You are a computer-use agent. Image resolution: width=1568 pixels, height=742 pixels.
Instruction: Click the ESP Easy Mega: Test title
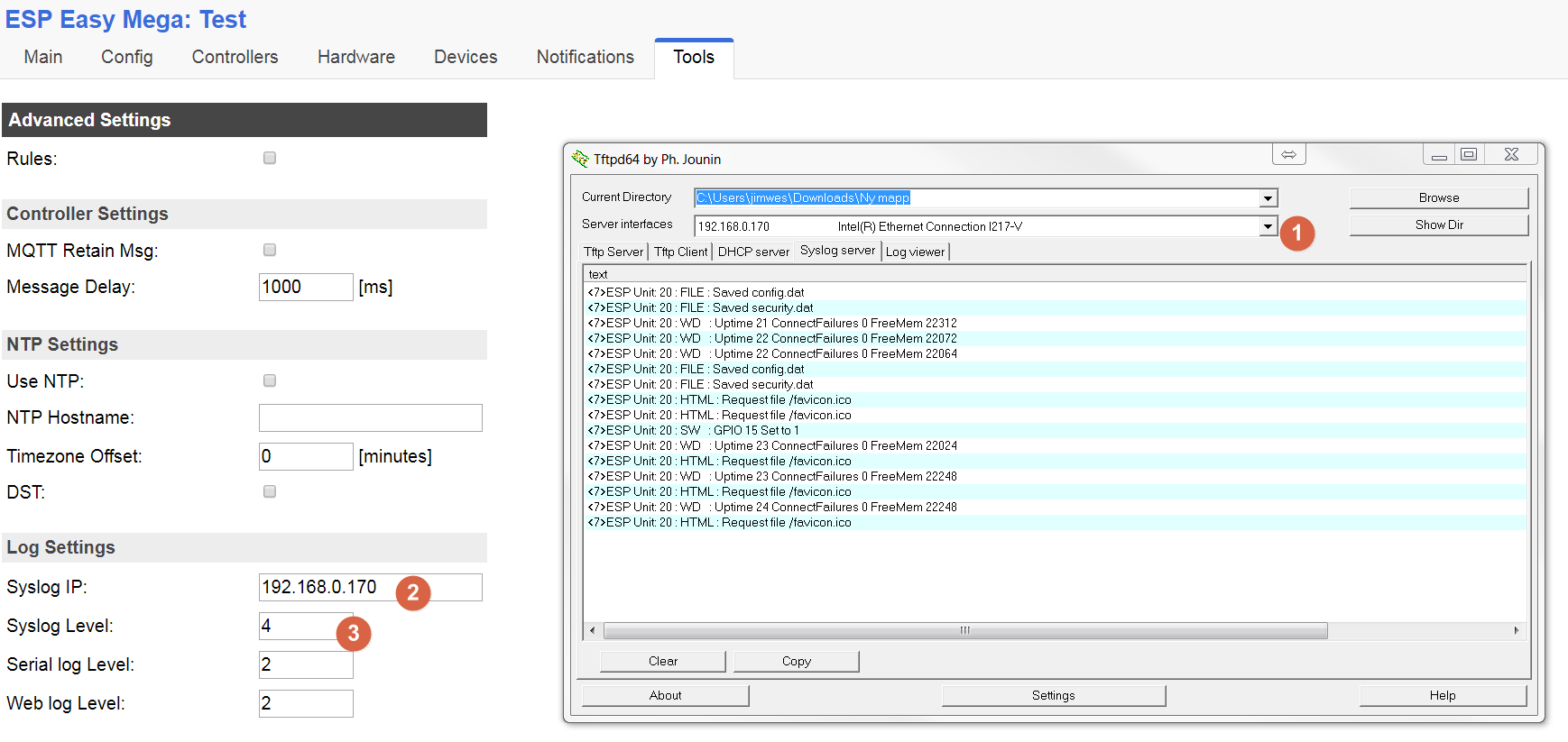click(126, 19)
